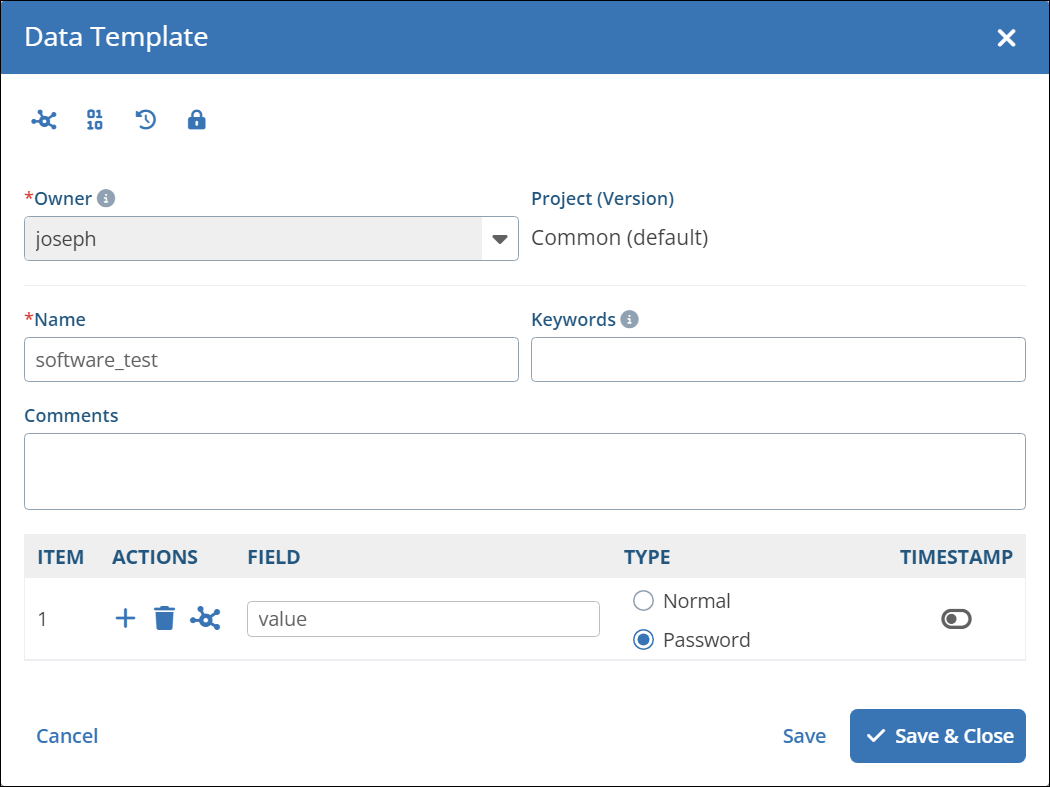The image size is (1050, 787).
Task: Click the lock permissions icon
Action: point(197,121)
